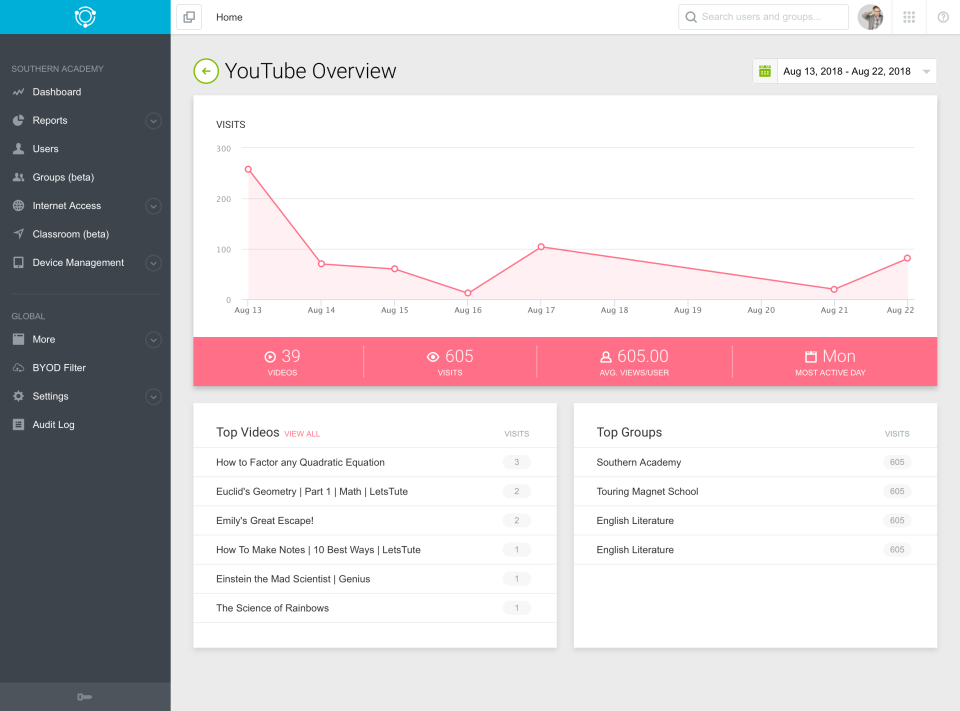The height and width of the screenshot is (711, 960).
Task: Go to Users in the sidebar
Action: pyautogui.click(x=45, y=149)
